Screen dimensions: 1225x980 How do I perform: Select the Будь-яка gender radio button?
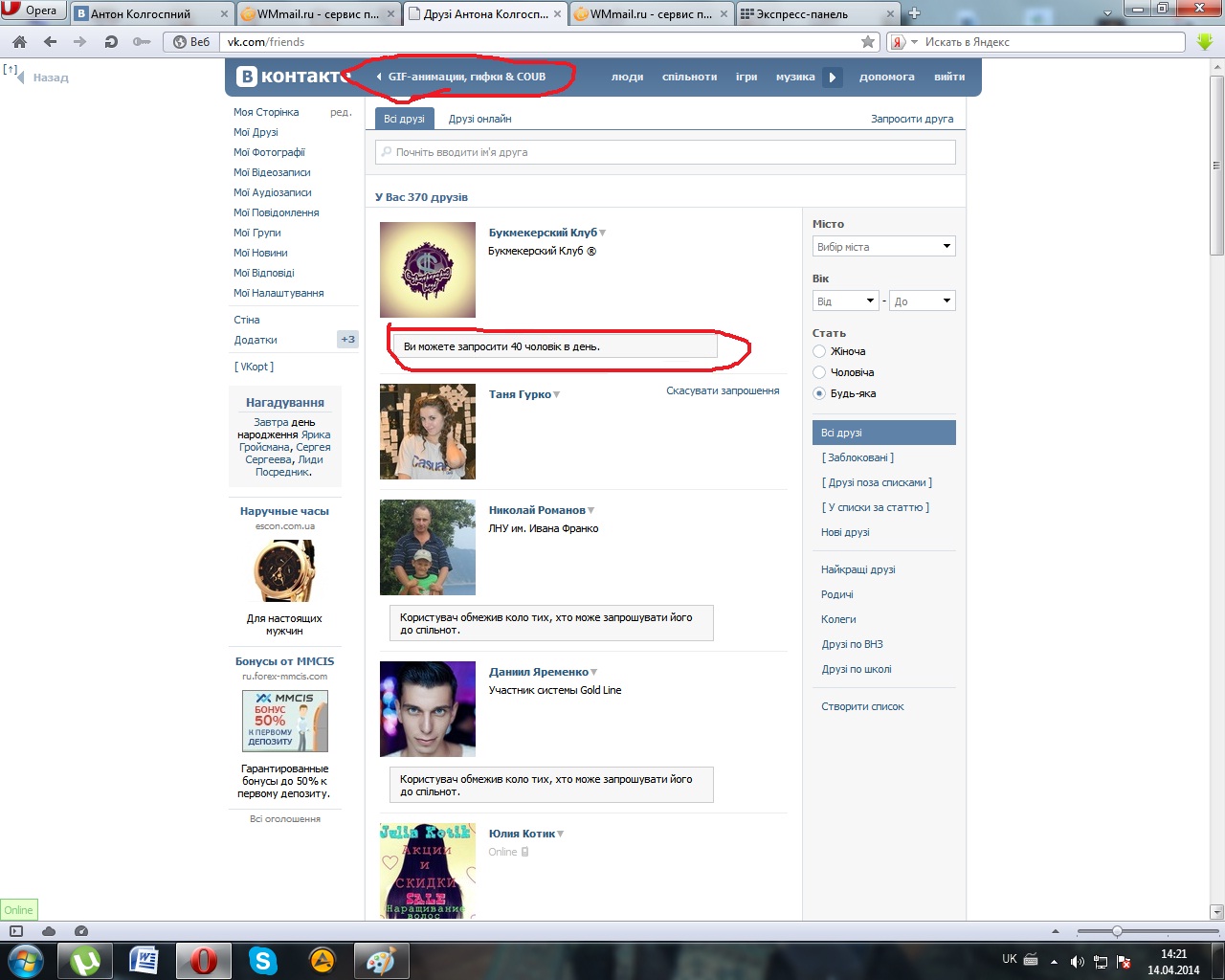pos(819,393)
